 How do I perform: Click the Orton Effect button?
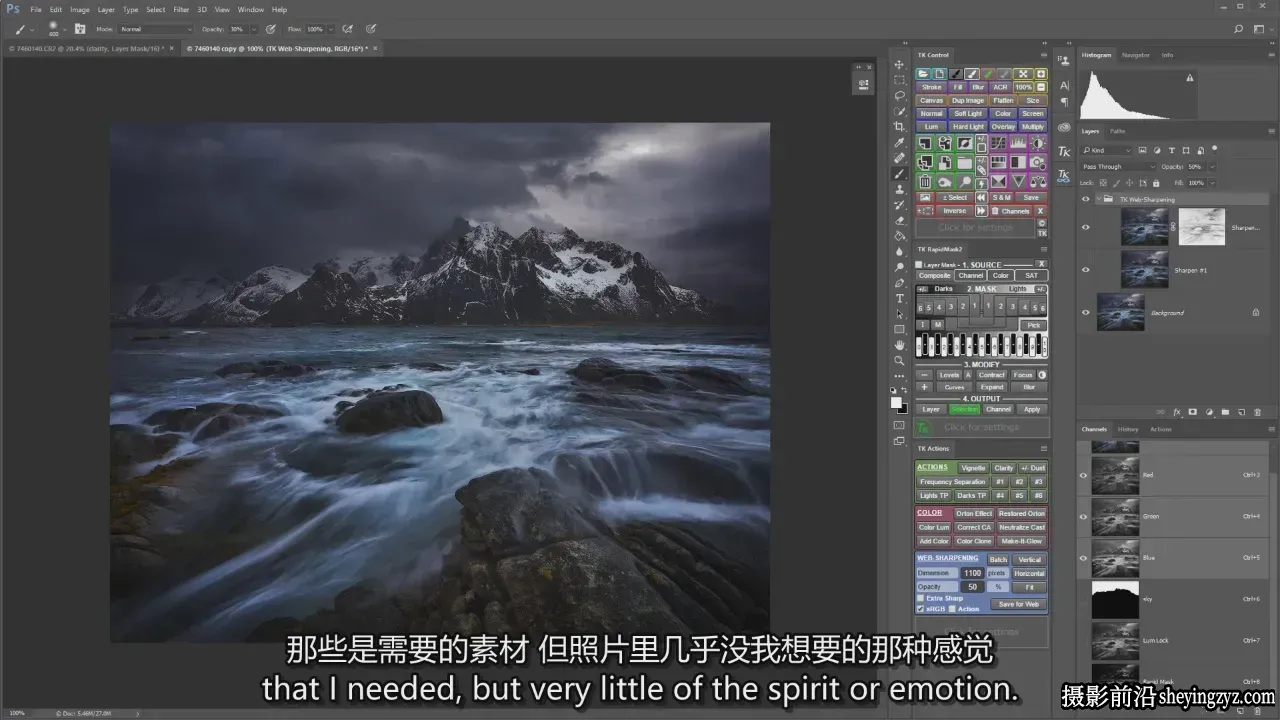(x=973, y=513)
